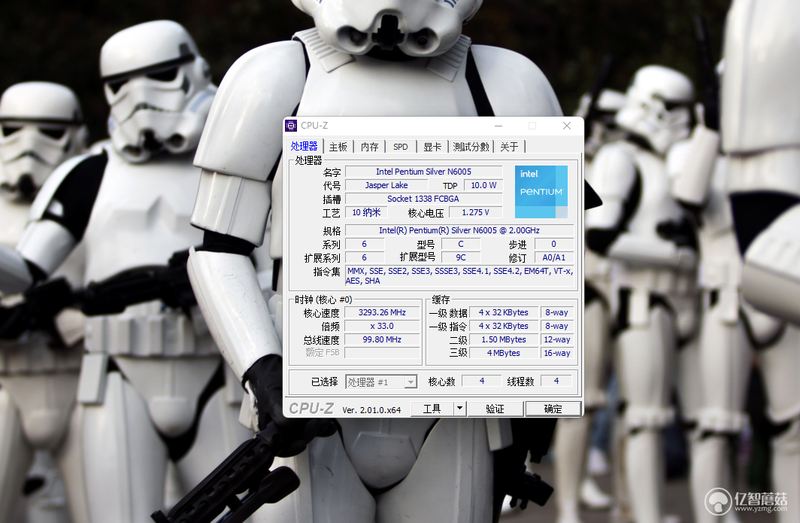The width and height of the screenshot is (800, 523).
Task: Click the 二级 cache 1.50 MBytes value
Action: [504, 339]
